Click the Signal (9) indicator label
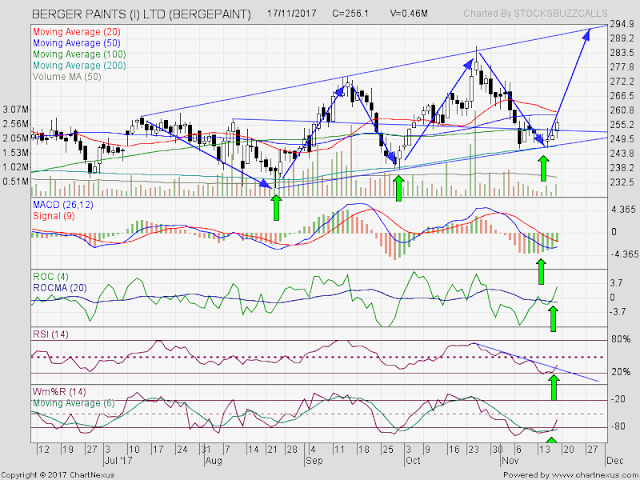This screenshot has height=480, width=640. click(x=54, y=216)
